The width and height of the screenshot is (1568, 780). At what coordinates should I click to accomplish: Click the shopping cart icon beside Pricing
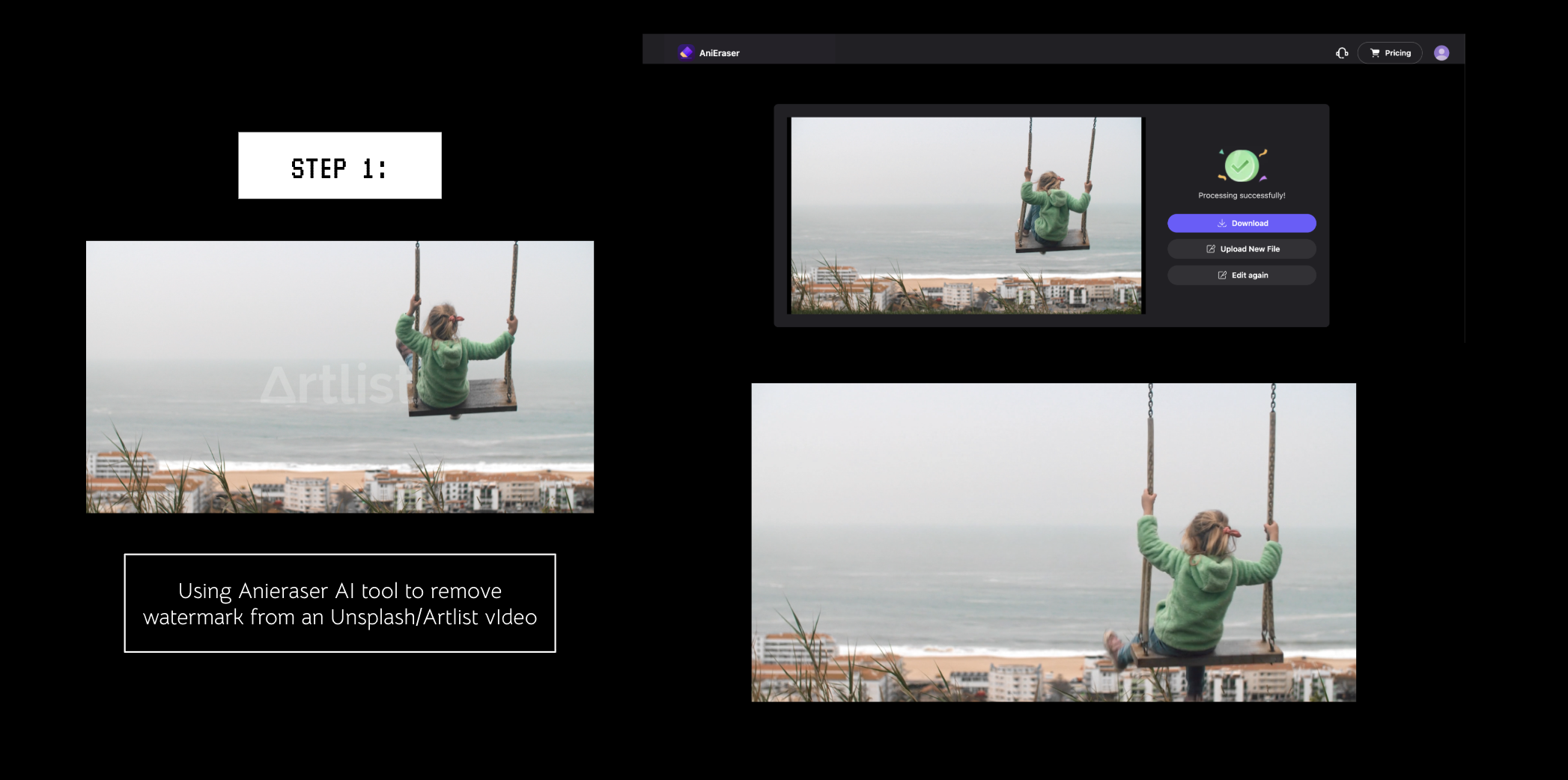coord(1375,53)
